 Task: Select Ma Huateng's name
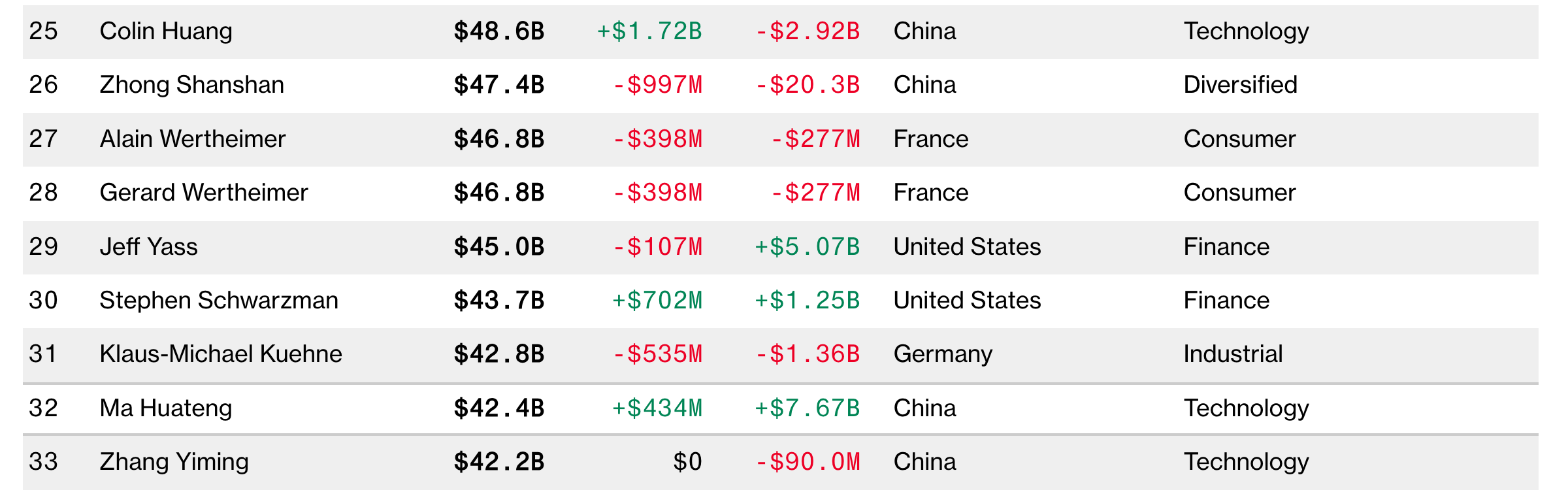pos(166,408)
